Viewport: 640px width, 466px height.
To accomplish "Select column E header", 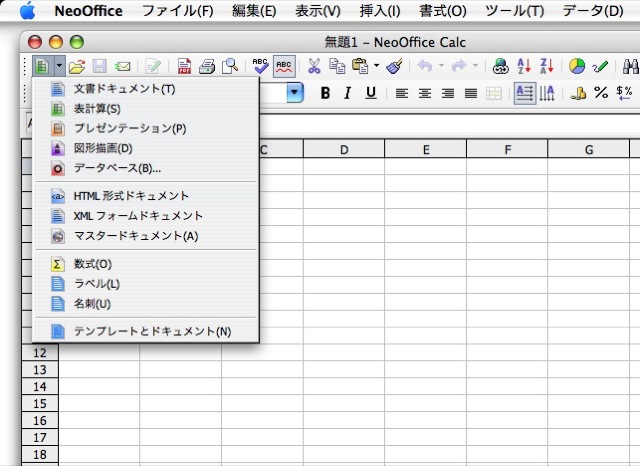I will click(x=425, y=150).
